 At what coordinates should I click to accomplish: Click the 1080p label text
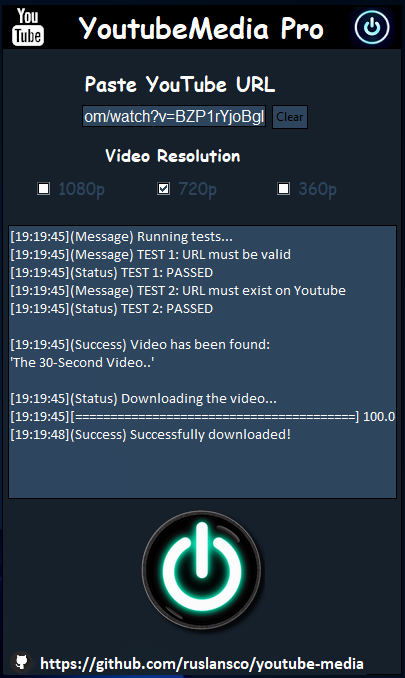click(x=81, y=189)
